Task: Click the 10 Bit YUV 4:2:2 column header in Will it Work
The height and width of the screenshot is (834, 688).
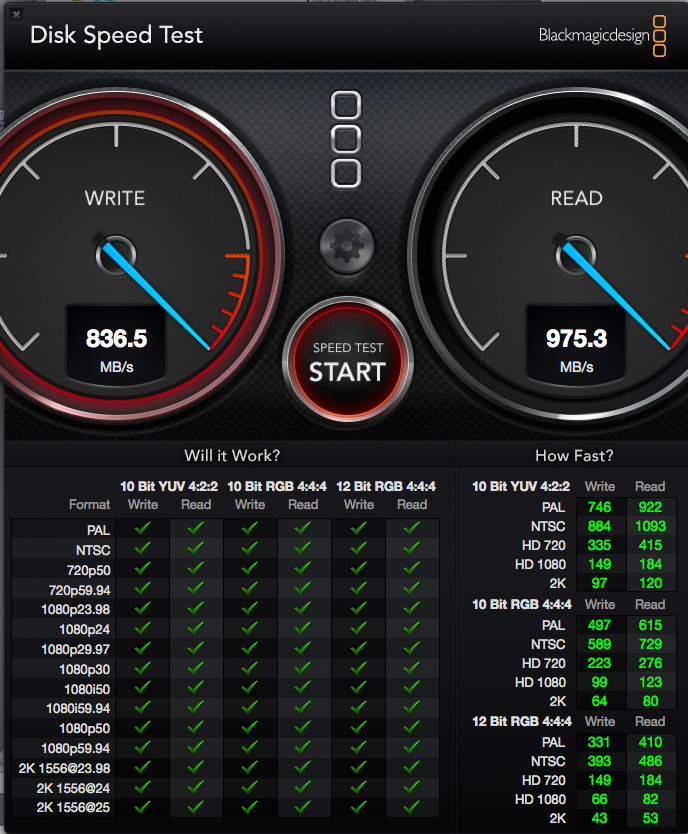Action: (x=169, y=487)
